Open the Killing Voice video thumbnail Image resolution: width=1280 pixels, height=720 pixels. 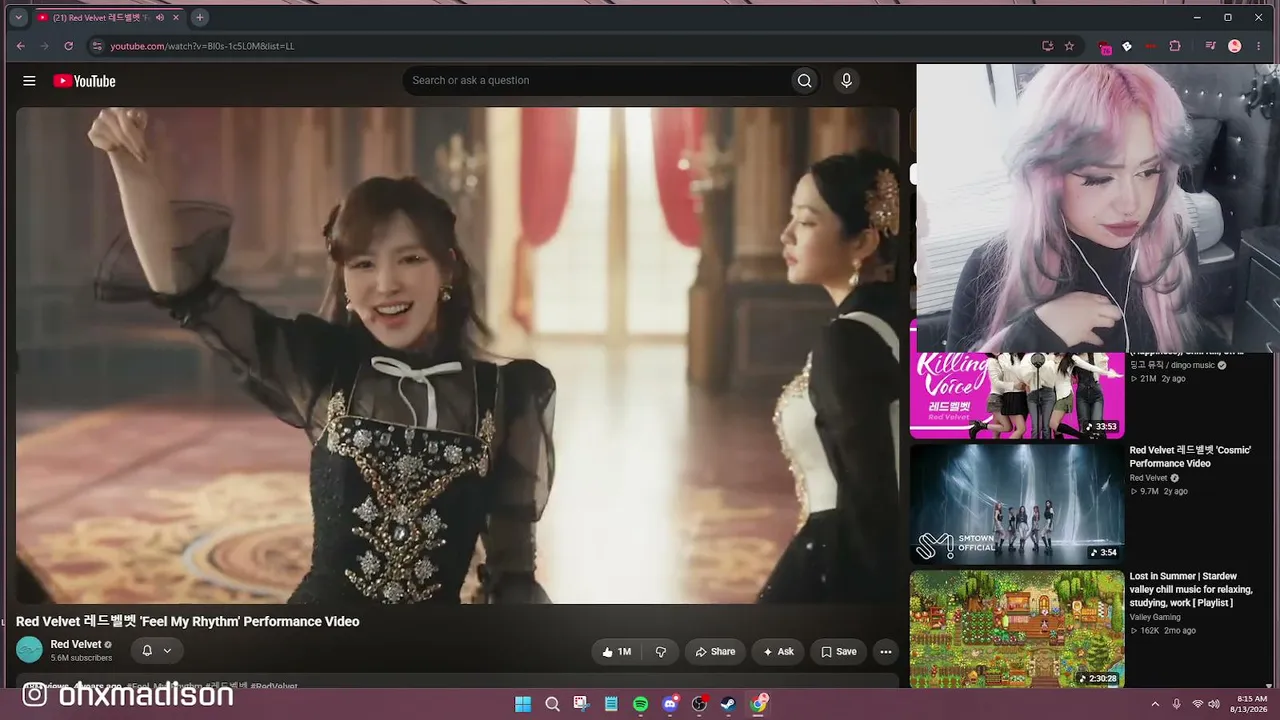click(x=1017, y=395)
